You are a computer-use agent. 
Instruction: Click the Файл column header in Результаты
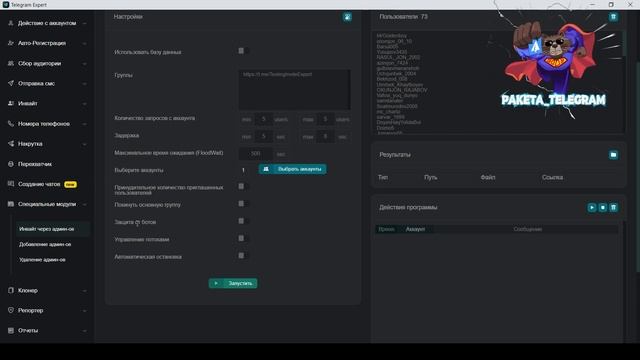488,178
